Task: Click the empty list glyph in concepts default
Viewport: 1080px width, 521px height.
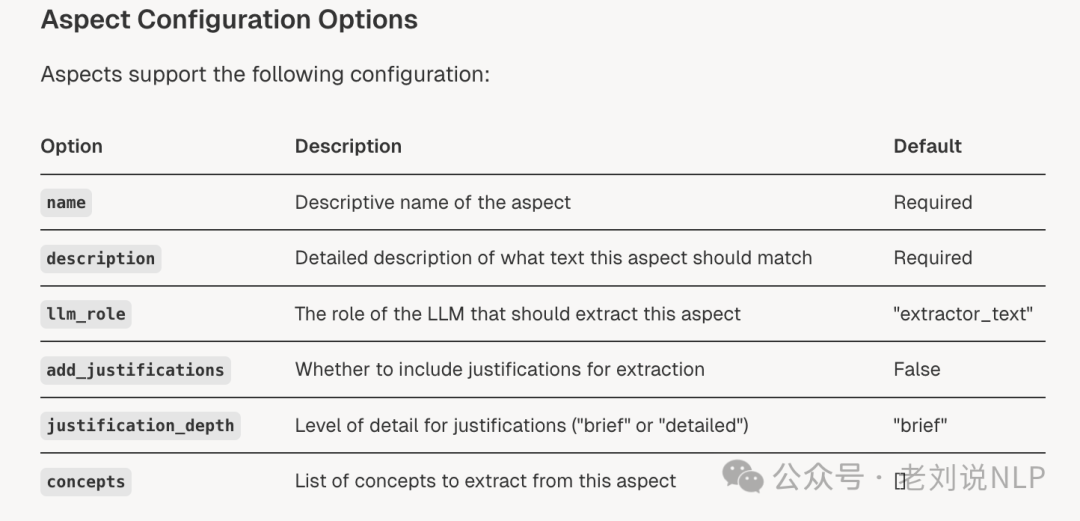Action: click(900, 481)
